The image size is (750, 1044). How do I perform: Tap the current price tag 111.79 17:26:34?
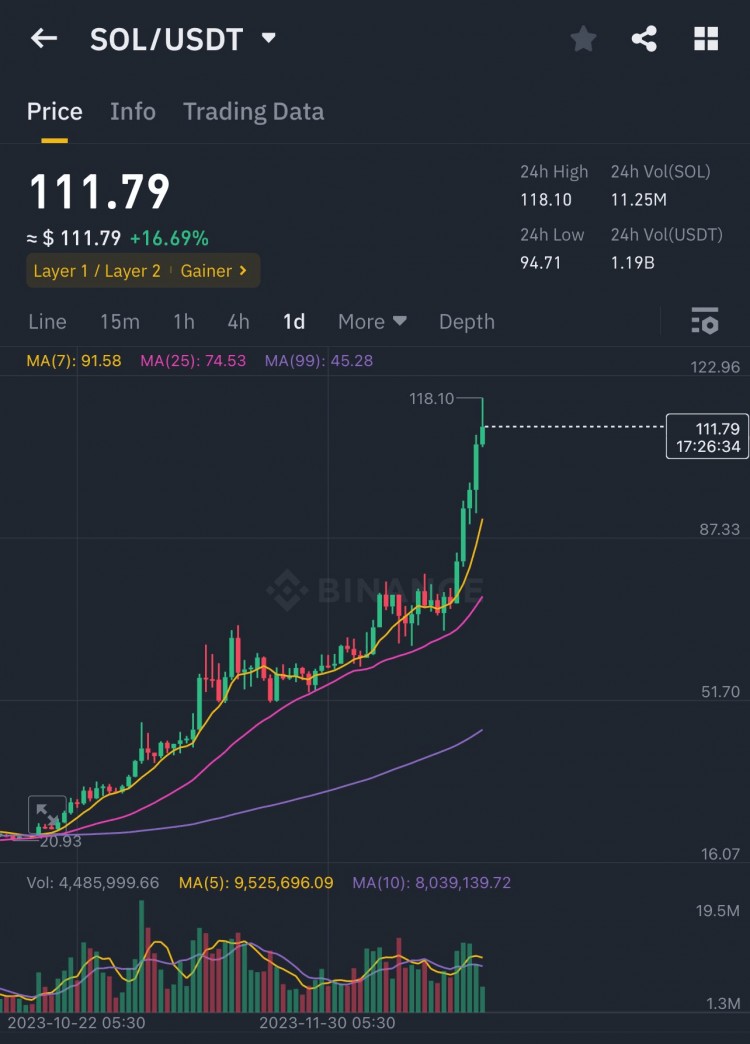pyautogui.click(x=707, y=437)
